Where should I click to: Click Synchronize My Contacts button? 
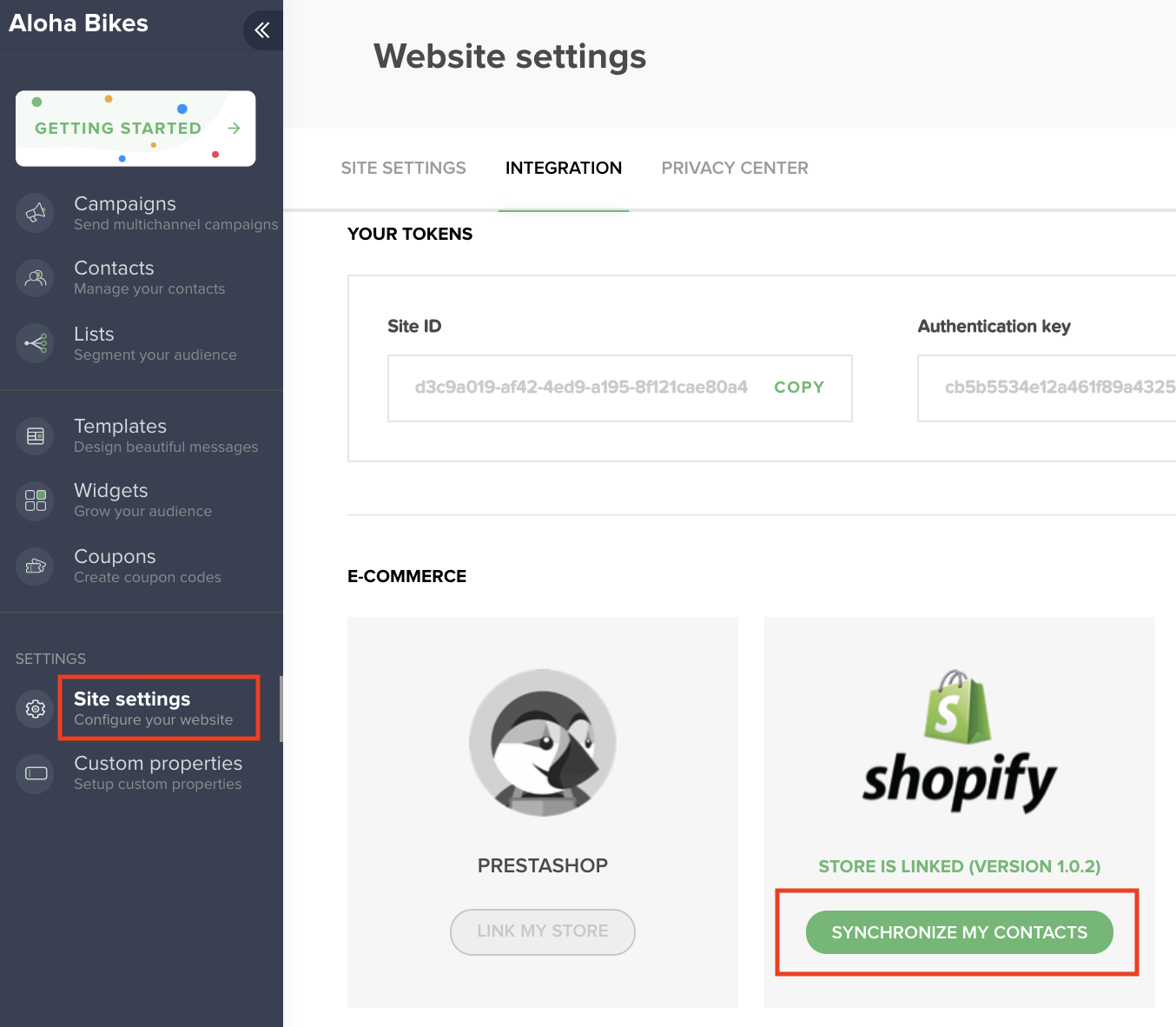click(959, 932)
